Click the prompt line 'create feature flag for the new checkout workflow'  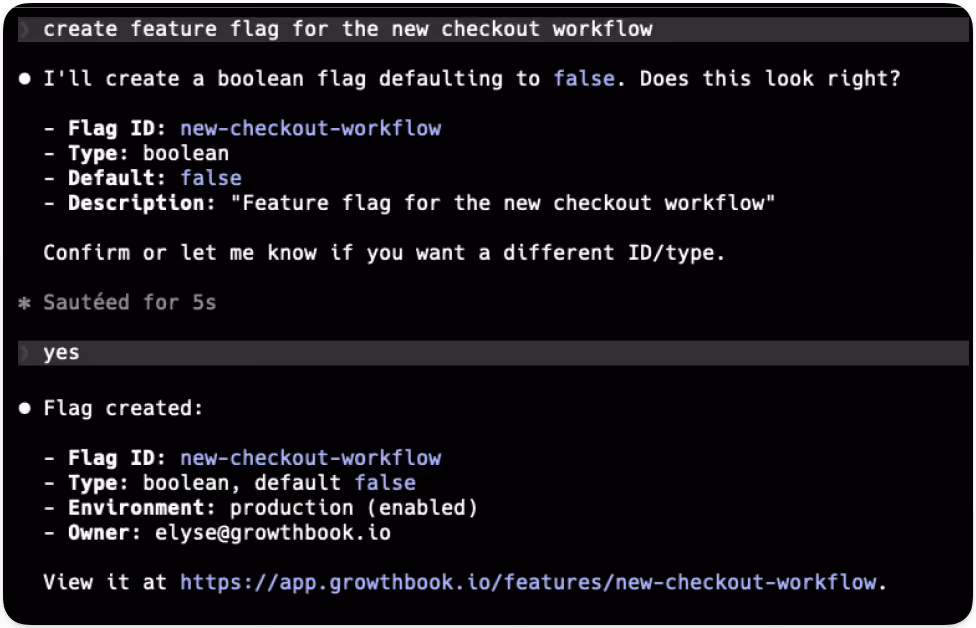[x=493, y=29]
